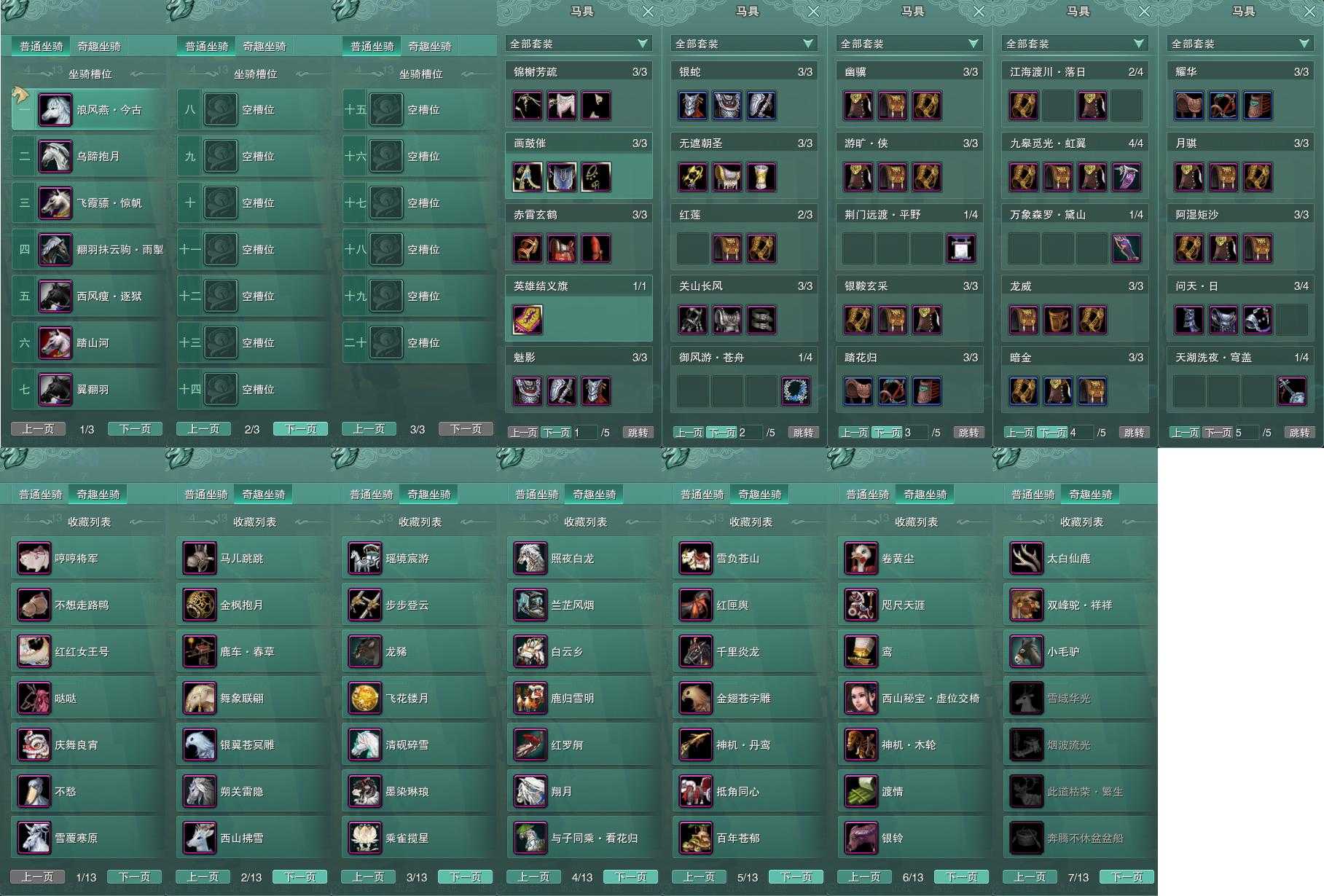This screenshot has width=1324, height=896.
Task: Click the greyed-out 雪域华光 deer icon
Action: (x=1027, y=699)
